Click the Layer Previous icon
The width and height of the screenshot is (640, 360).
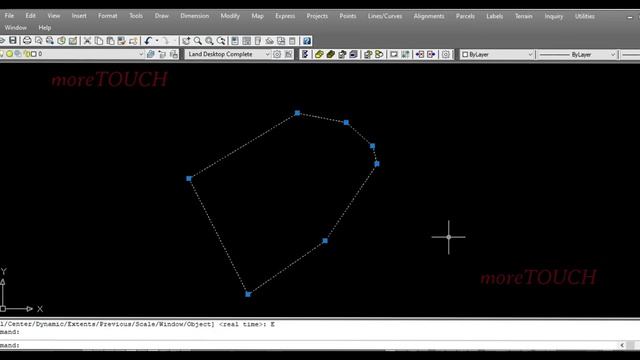click(174, 54)
